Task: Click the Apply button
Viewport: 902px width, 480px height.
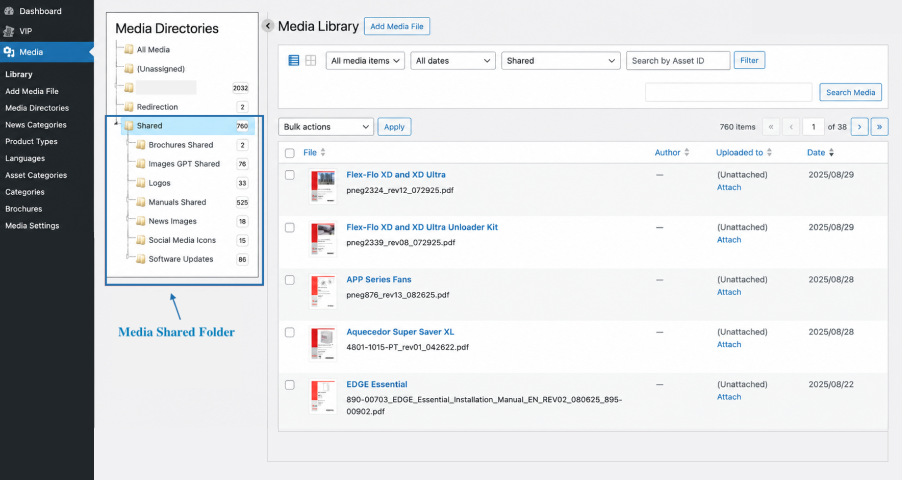Action: click(x=394, y=127)
